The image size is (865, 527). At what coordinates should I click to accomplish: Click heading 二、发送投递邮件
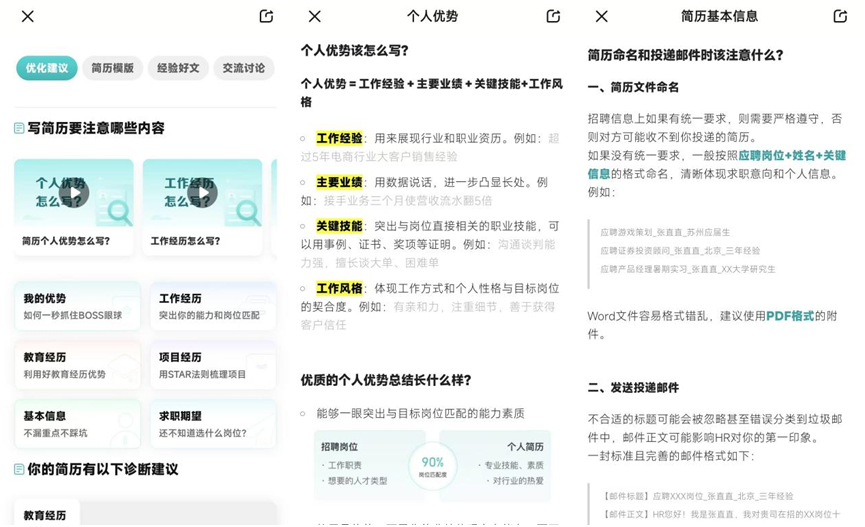pyautogui.click(x=633, y=388)
